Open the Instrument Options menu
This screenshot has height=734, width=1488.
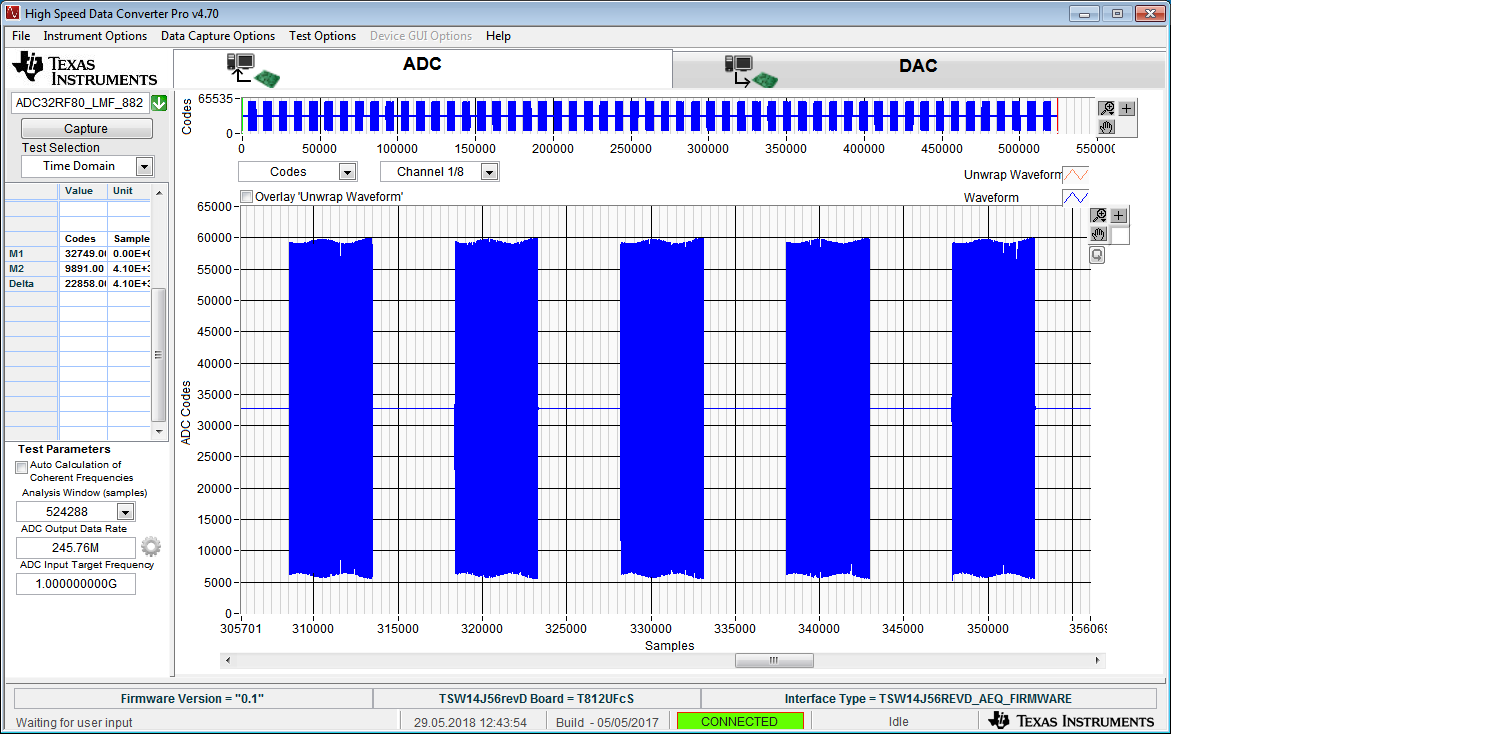pos(95,36)
